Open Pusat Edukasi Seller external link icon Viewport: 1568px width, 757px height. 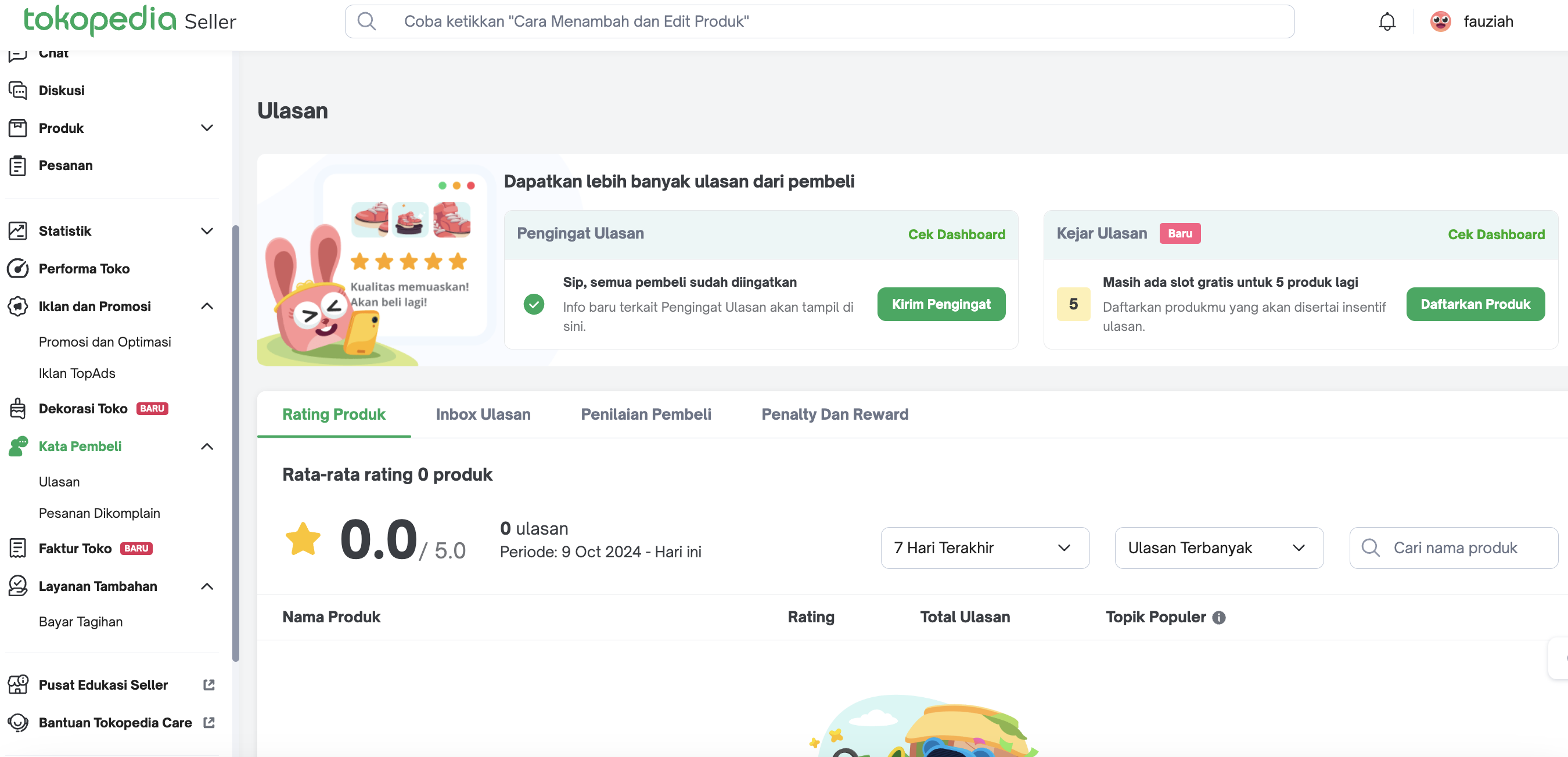(x=209, y=684)
